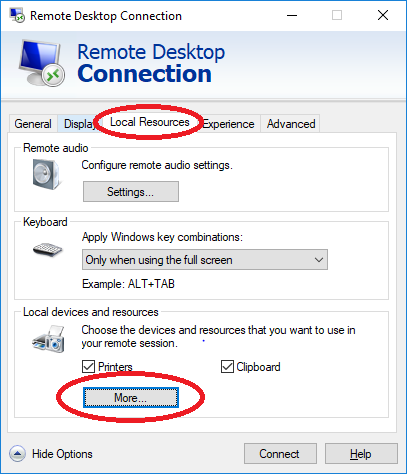Viewport: 407px width, 474px height.
Task: Click the printer and camera devices icon
Action: point(49,339)
